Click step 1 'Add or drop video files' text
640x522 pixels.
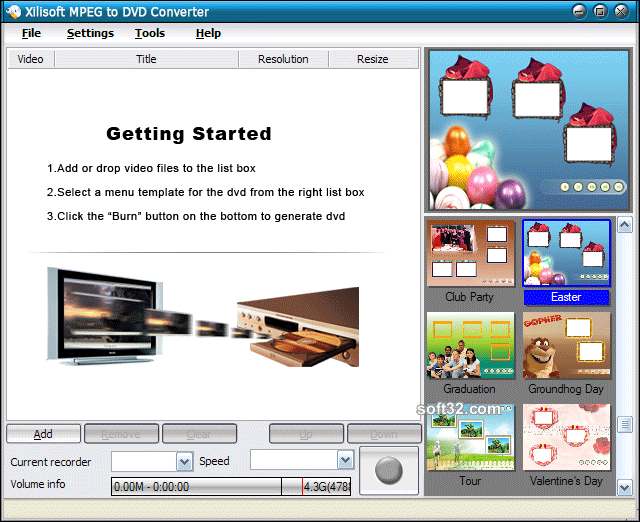[151, 168]
